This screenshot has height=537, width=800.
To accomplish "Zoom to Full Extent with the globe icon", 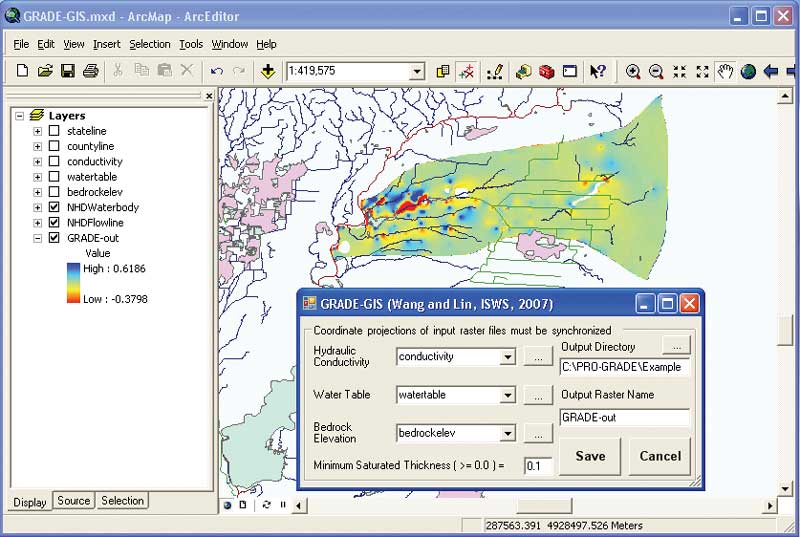I will pos(748,71).
